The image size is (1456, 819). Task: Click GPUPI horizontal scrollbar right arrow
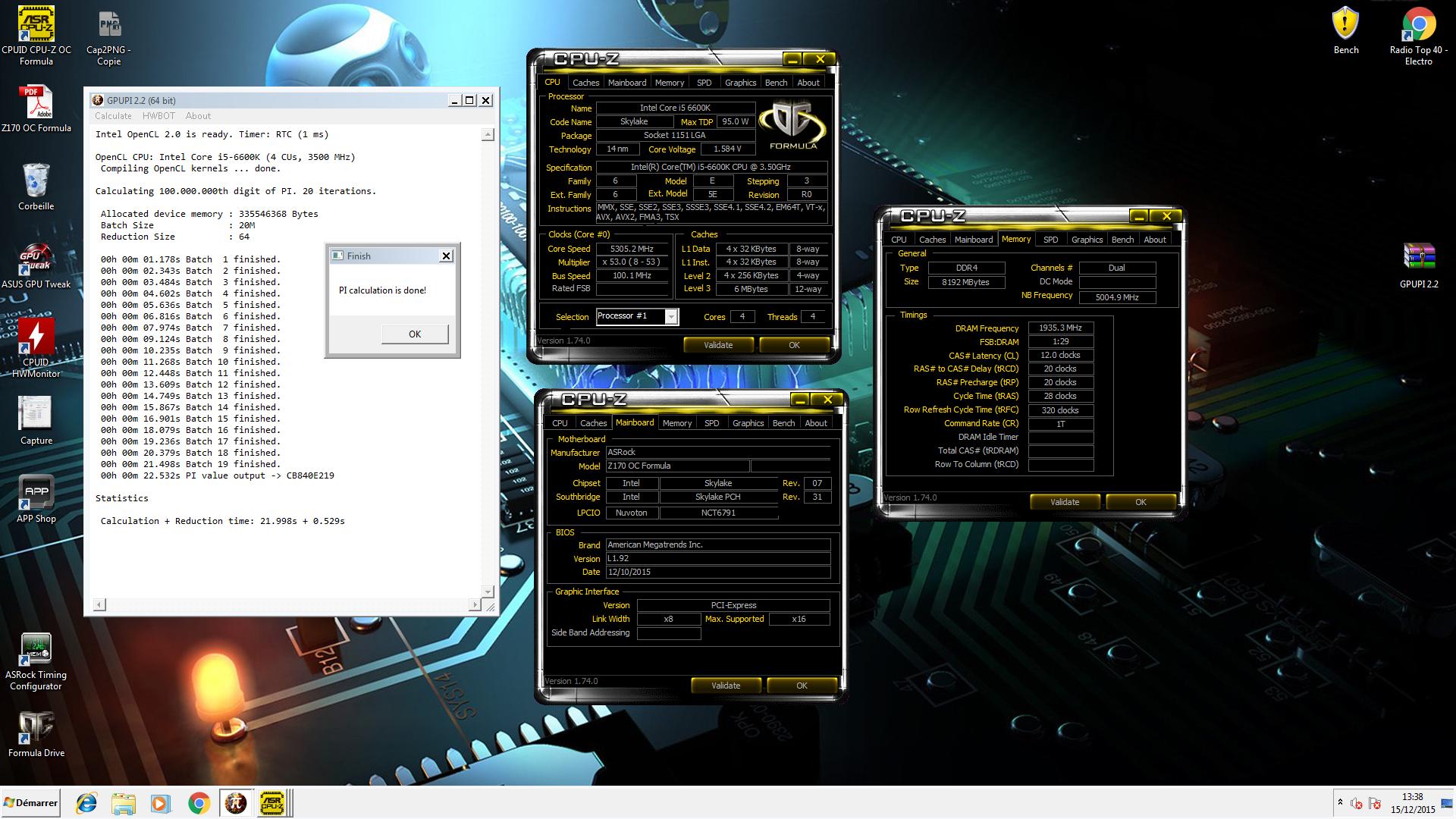(475, 604)
